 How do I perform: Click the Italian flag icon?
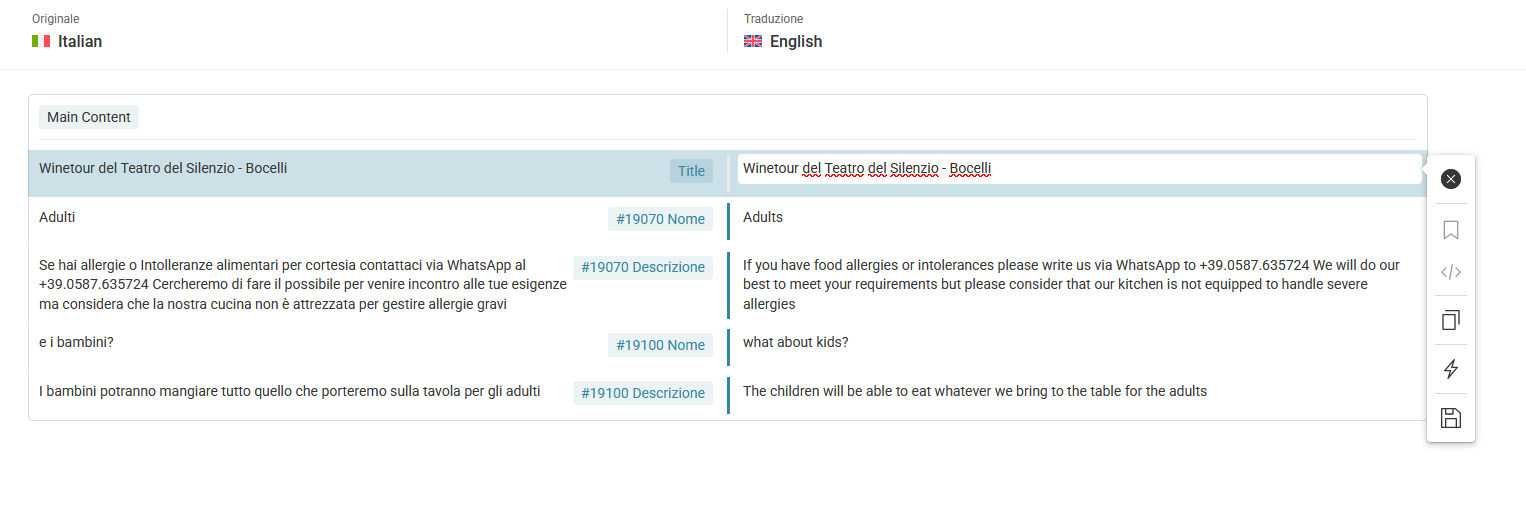(x=41, y=41)
